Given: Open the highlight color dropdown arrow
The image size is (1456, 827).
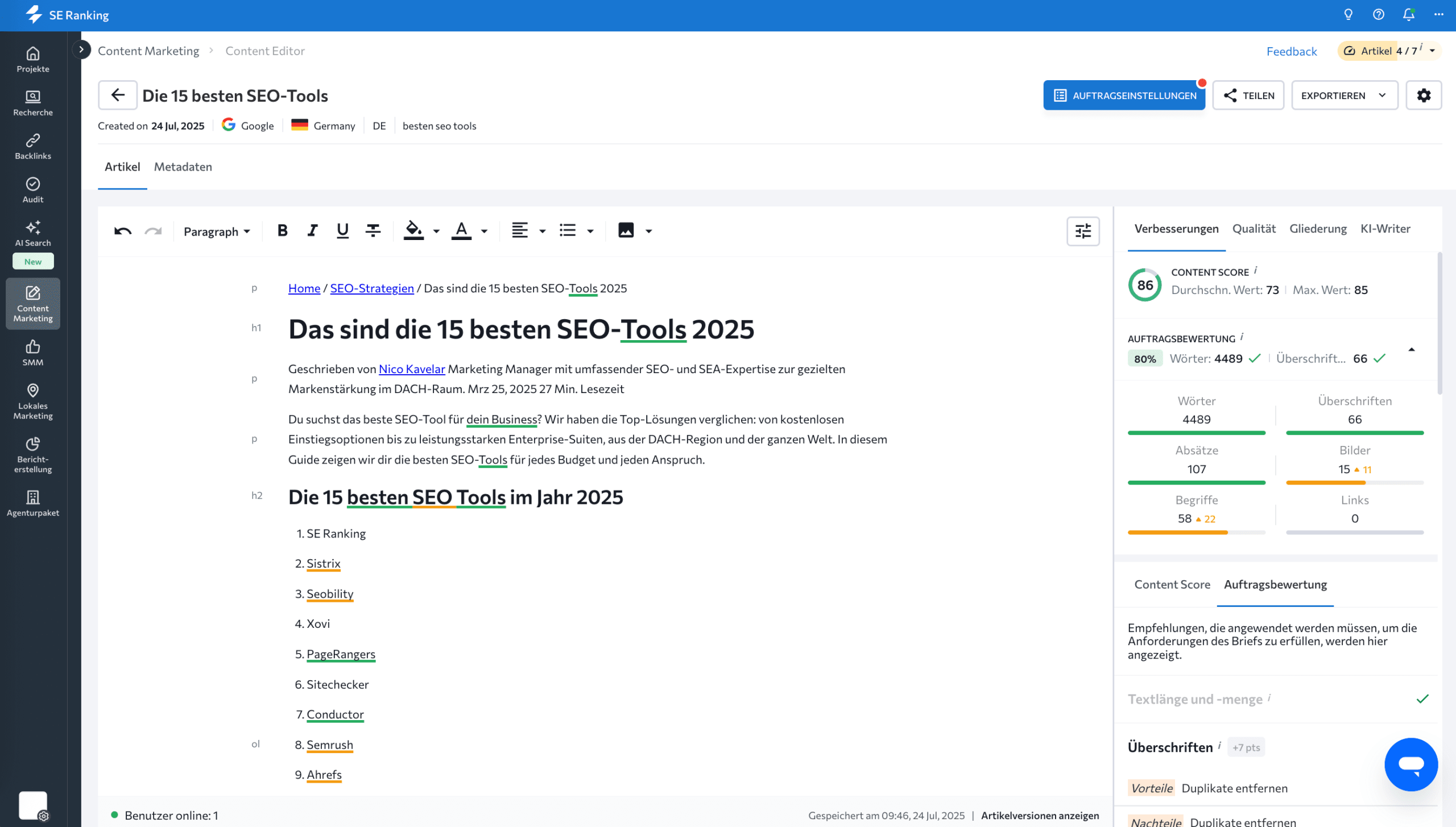Looking at the screenshot, I should click(436, 231).
